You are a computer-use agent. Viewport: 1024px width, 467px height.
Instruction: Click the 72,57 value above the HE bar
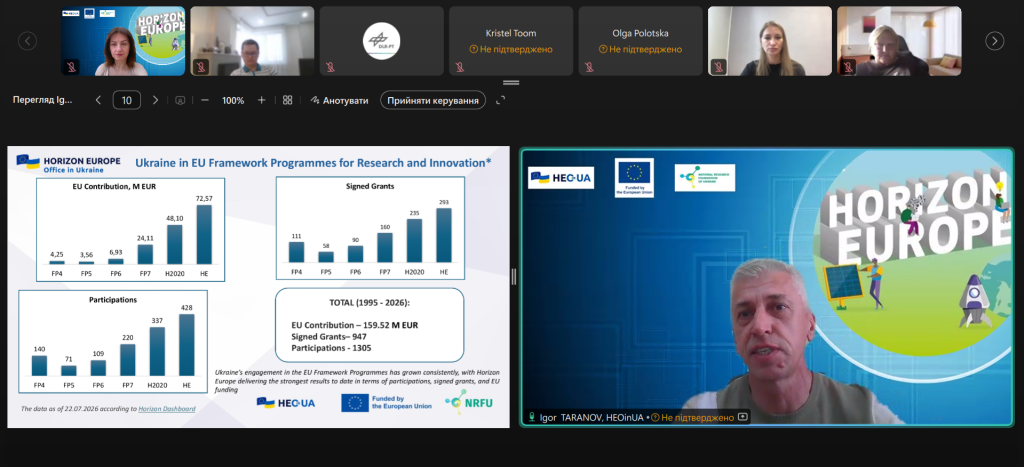(x=204, y=199)
